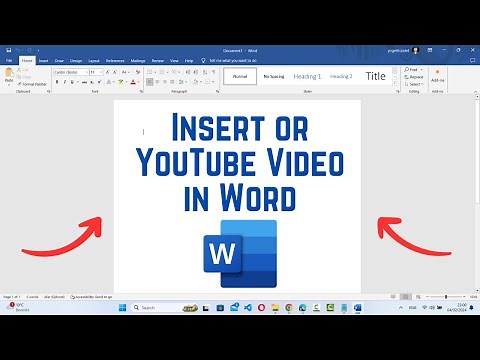Switch to the Review tab
Viewport: 480px width, 360px height.
158,61
